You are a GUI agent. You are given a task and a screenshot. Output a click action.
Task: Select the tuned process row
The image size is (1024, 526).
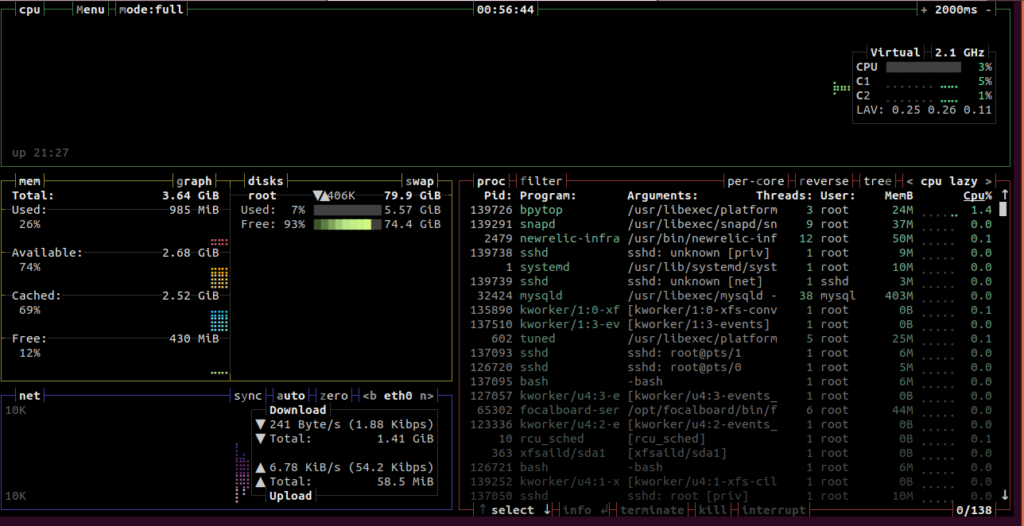730,338
